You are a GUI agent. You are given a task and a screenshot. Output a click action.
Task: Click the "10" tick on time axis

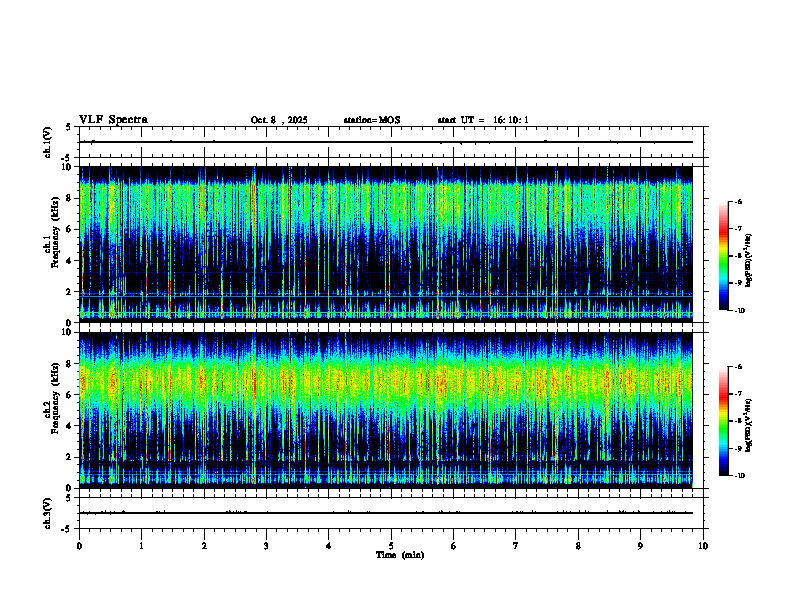click(703, 546)
